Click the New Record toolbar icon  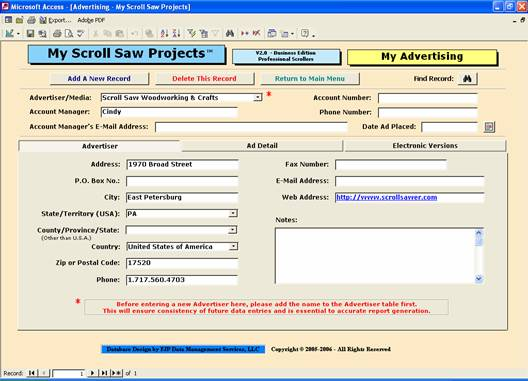[244, 33]
